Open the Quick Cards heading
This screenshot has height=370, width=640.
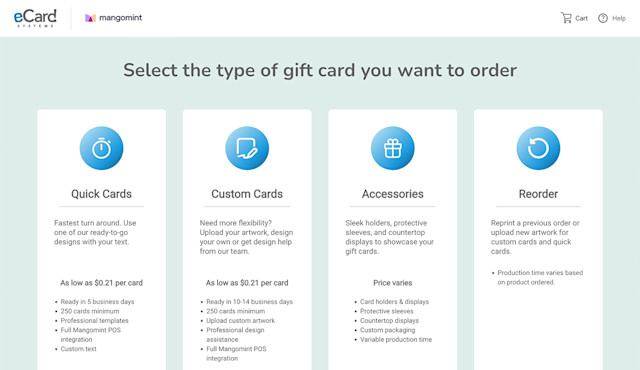click(101, 194)
